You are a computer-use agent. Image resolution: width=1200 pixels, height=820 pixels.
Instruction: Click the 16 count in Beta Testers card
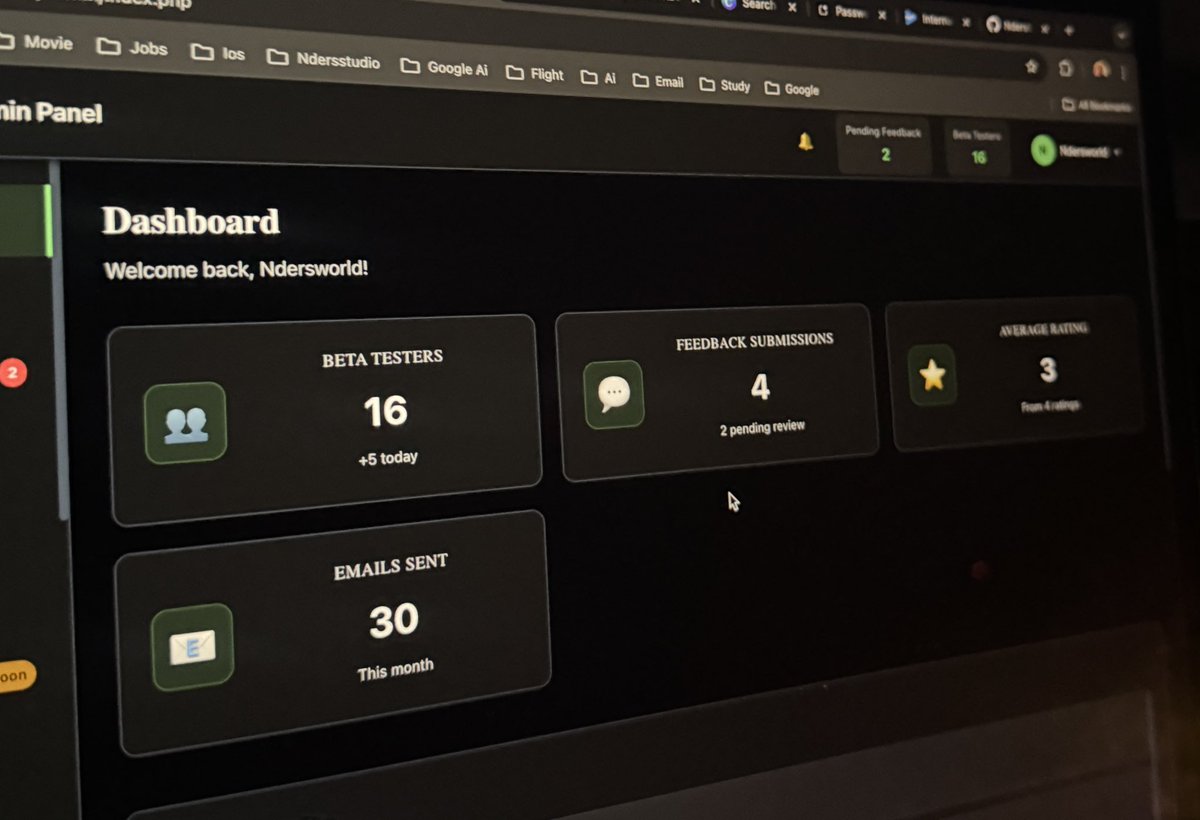tap(385, 411)
